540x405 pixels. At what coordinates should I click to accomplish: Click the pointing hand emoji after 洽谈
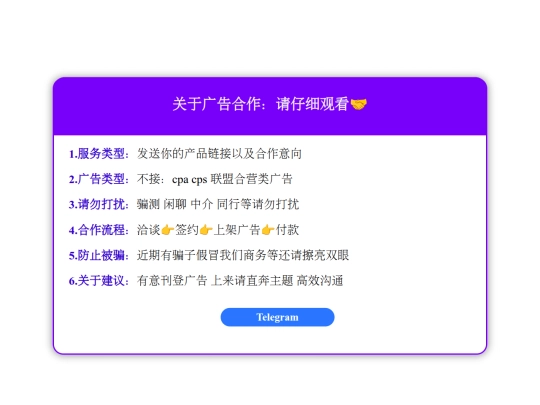(x=167, y=229)
